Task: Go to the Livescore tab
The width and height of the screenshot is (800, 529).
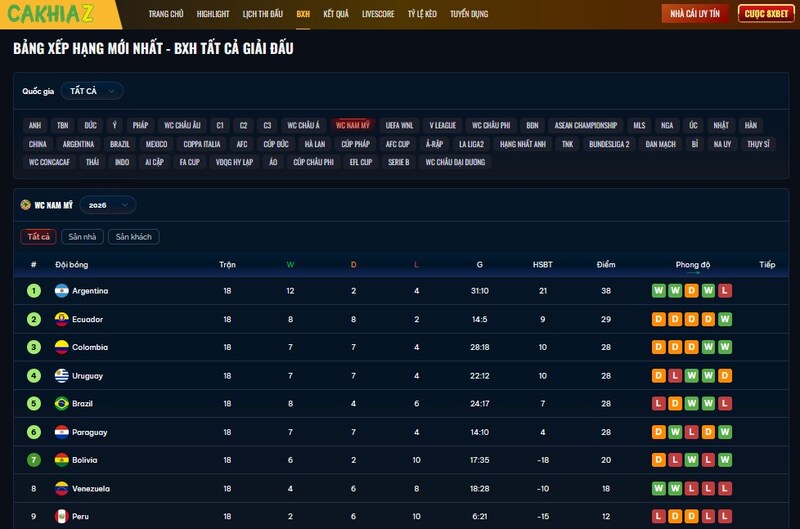Action: point(378,15)
